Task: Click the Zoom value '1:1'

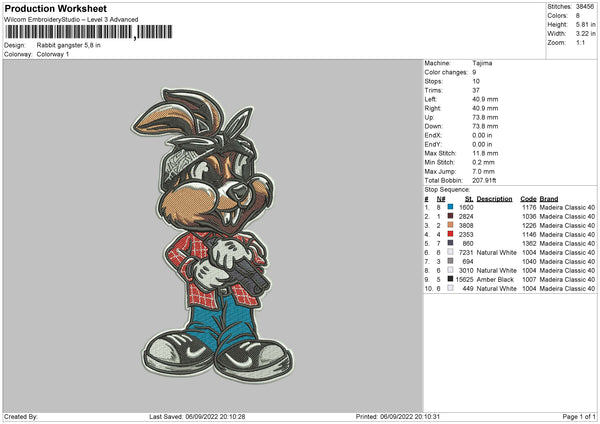Action: pyautogui.click(x=580, y=42)
